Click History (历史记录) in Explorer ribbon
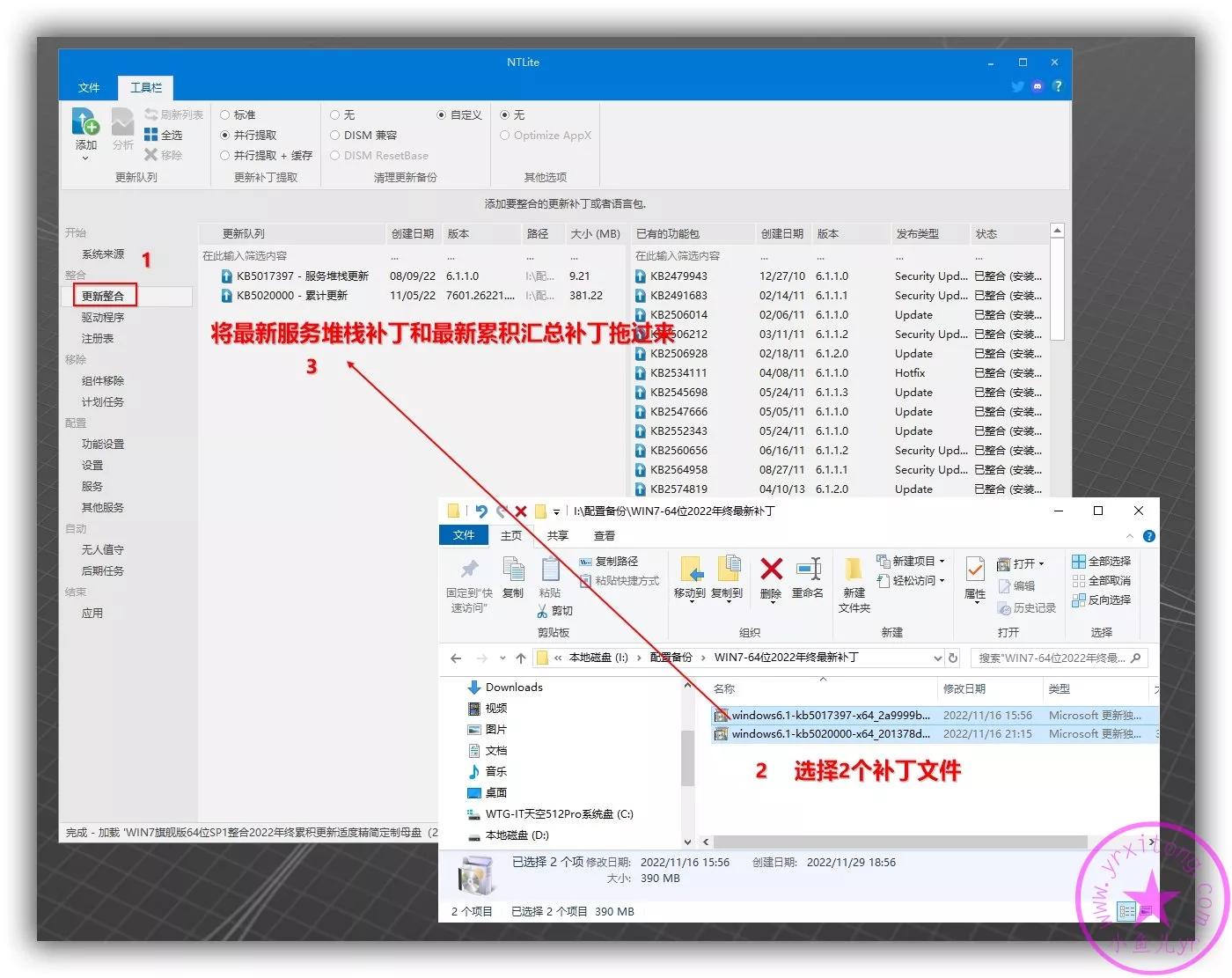Image resolution: width=1232 pixels, height=978 pixels. click(1026, 608)
